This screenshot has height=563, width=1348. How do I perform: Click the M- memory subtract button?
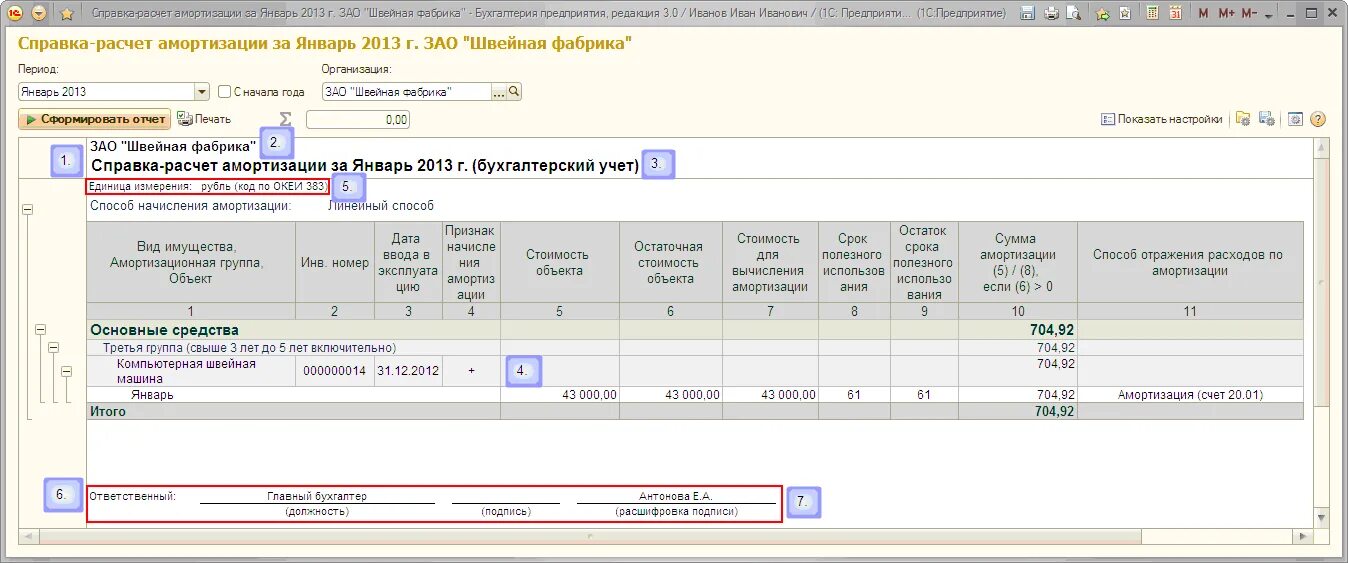[x=1249, y=13]
